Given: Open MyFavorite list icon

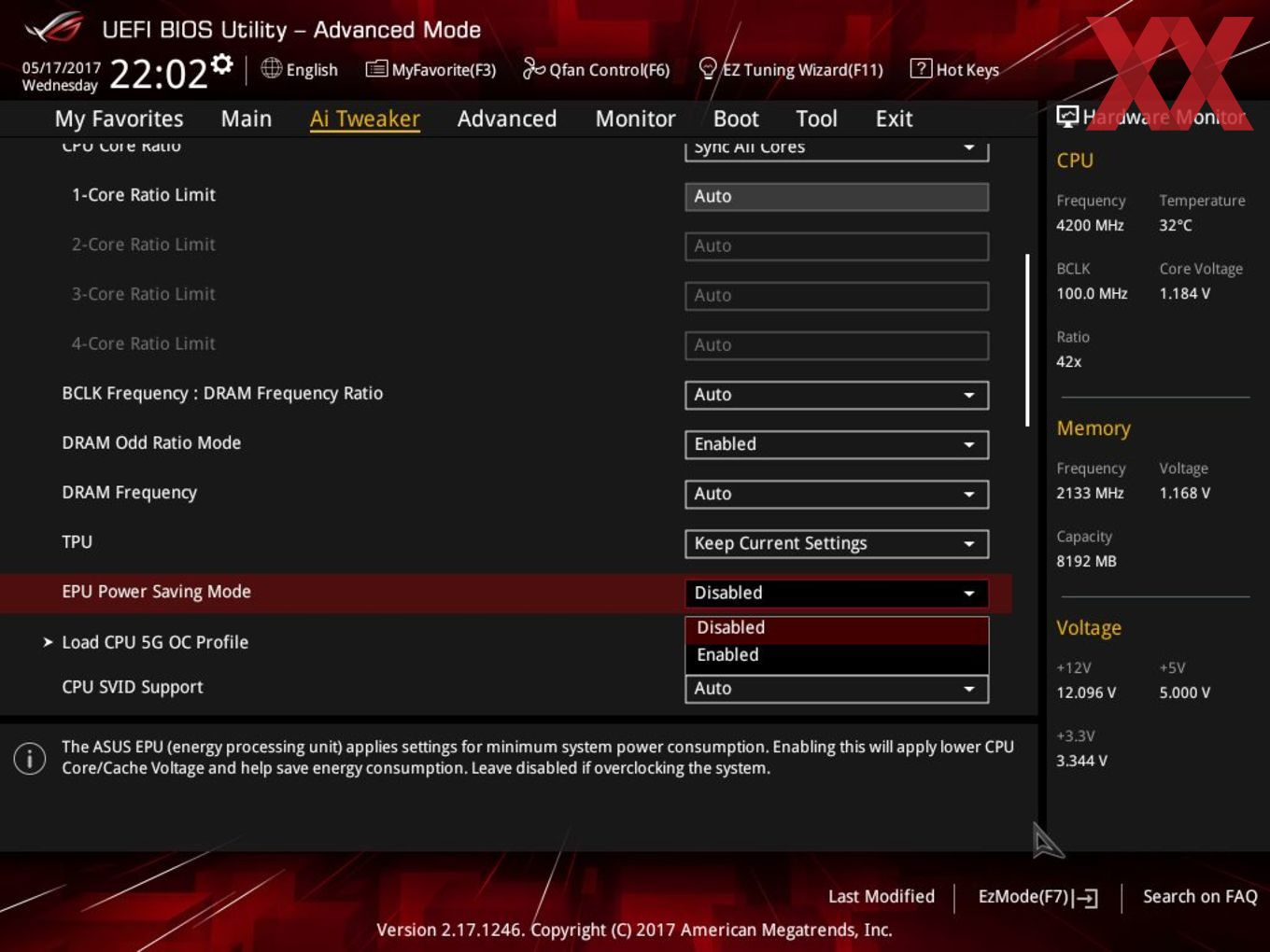Looking at the screenshot, I should click(376, 69).
